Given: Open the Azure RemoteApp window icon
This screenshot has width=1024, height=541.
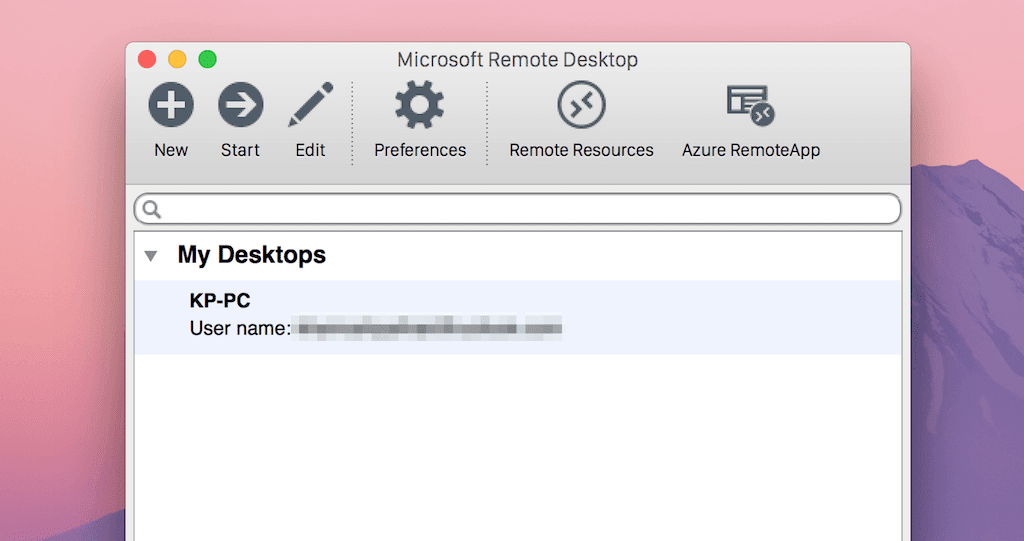Looking at the screenshot, I should [751, 105].
